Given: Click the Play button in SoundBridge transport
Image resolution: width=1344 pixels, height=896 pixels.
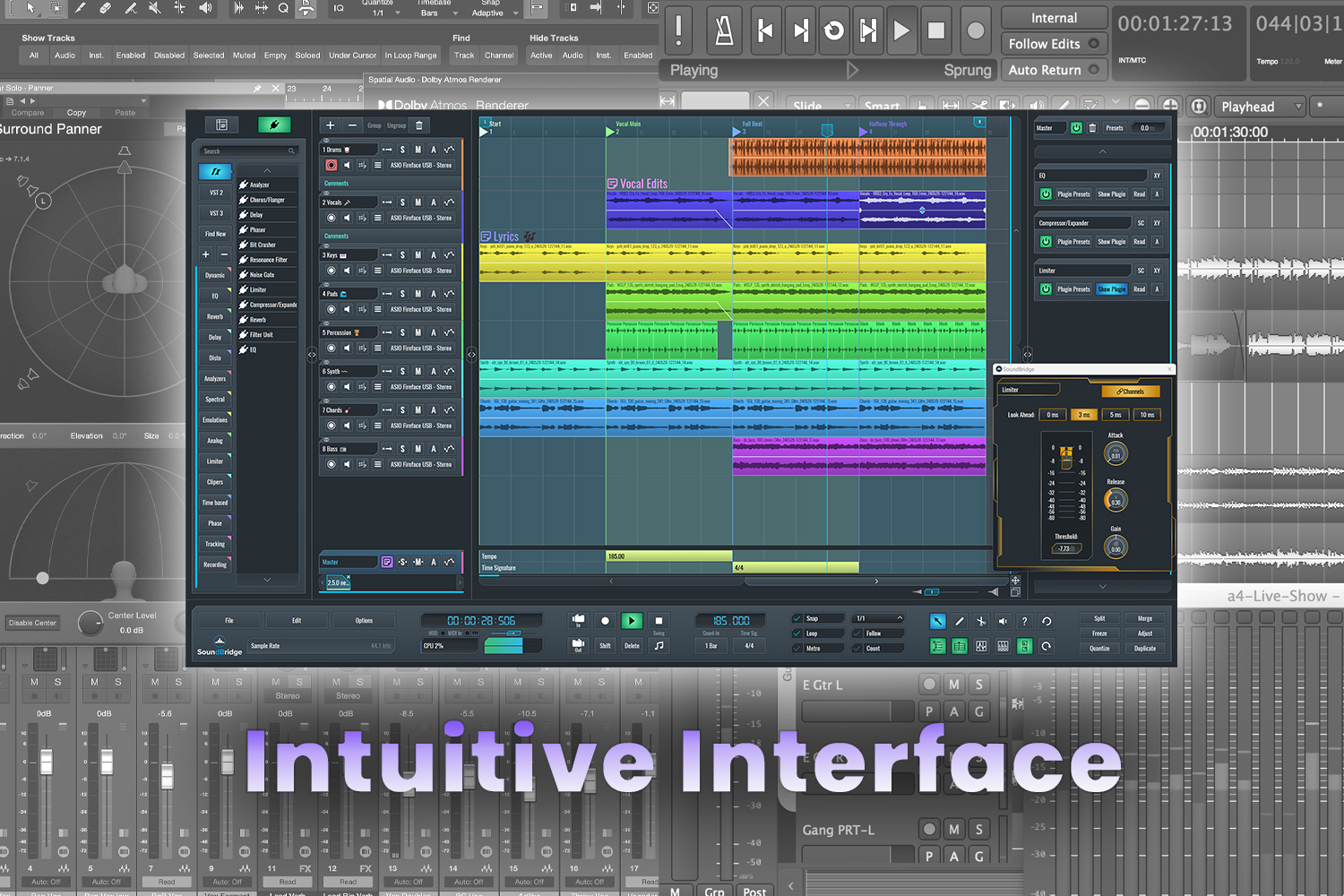Looking at the screenshot, I should [x=632, y=620].
